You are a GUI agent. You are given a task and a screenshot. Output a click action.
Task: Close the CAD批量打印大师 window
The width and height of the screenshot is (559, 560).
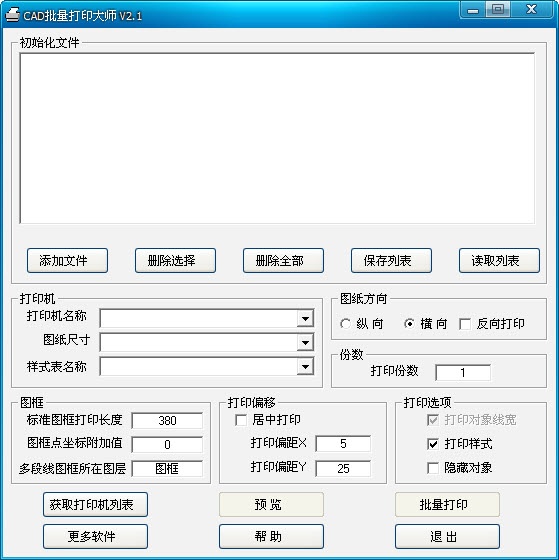531,10
